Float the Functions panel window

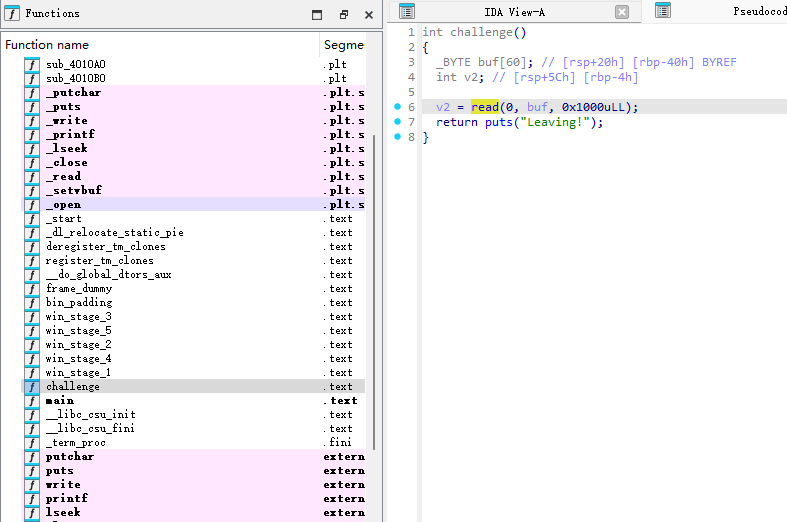(344, 15)
